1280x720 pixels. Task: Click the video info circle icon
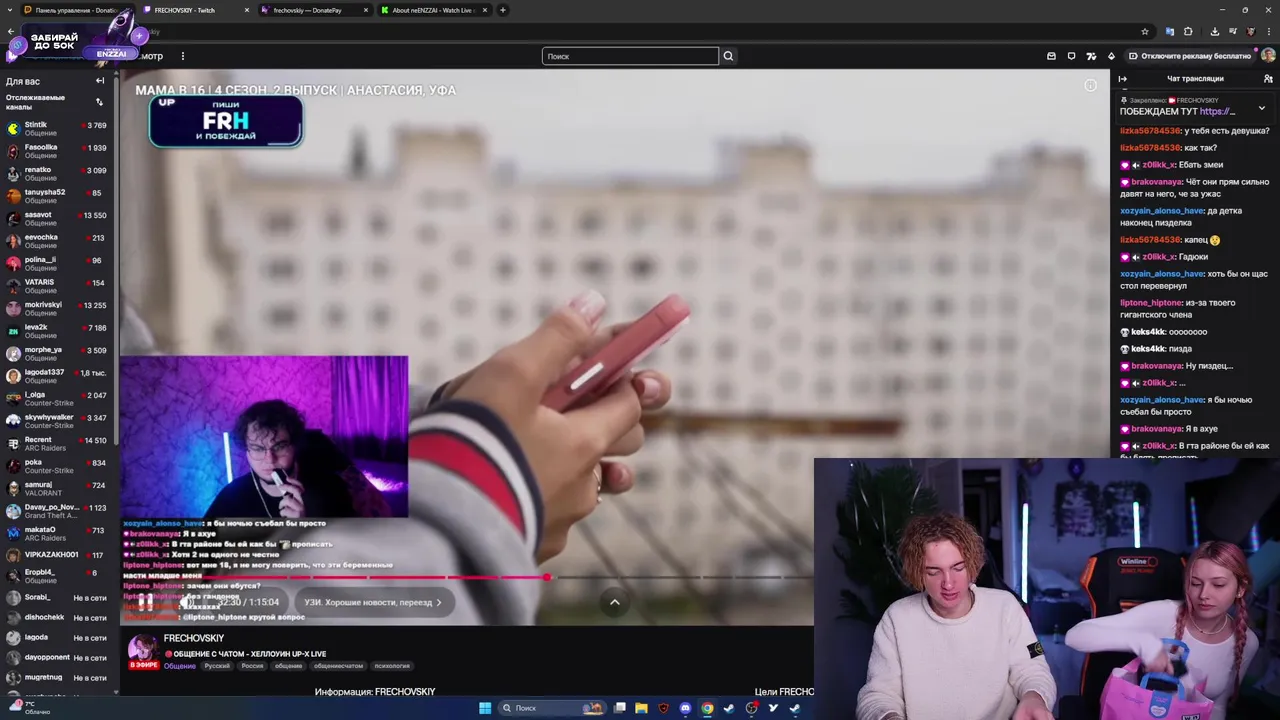(x=1090, y=85)
